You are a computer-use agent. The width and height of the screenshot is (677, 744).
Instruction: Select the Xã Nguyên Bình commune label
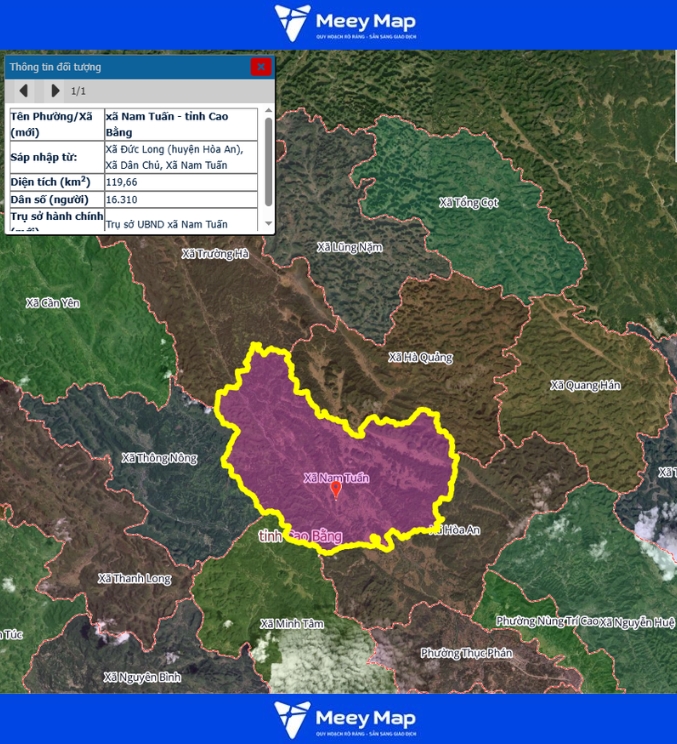(142, 677)
